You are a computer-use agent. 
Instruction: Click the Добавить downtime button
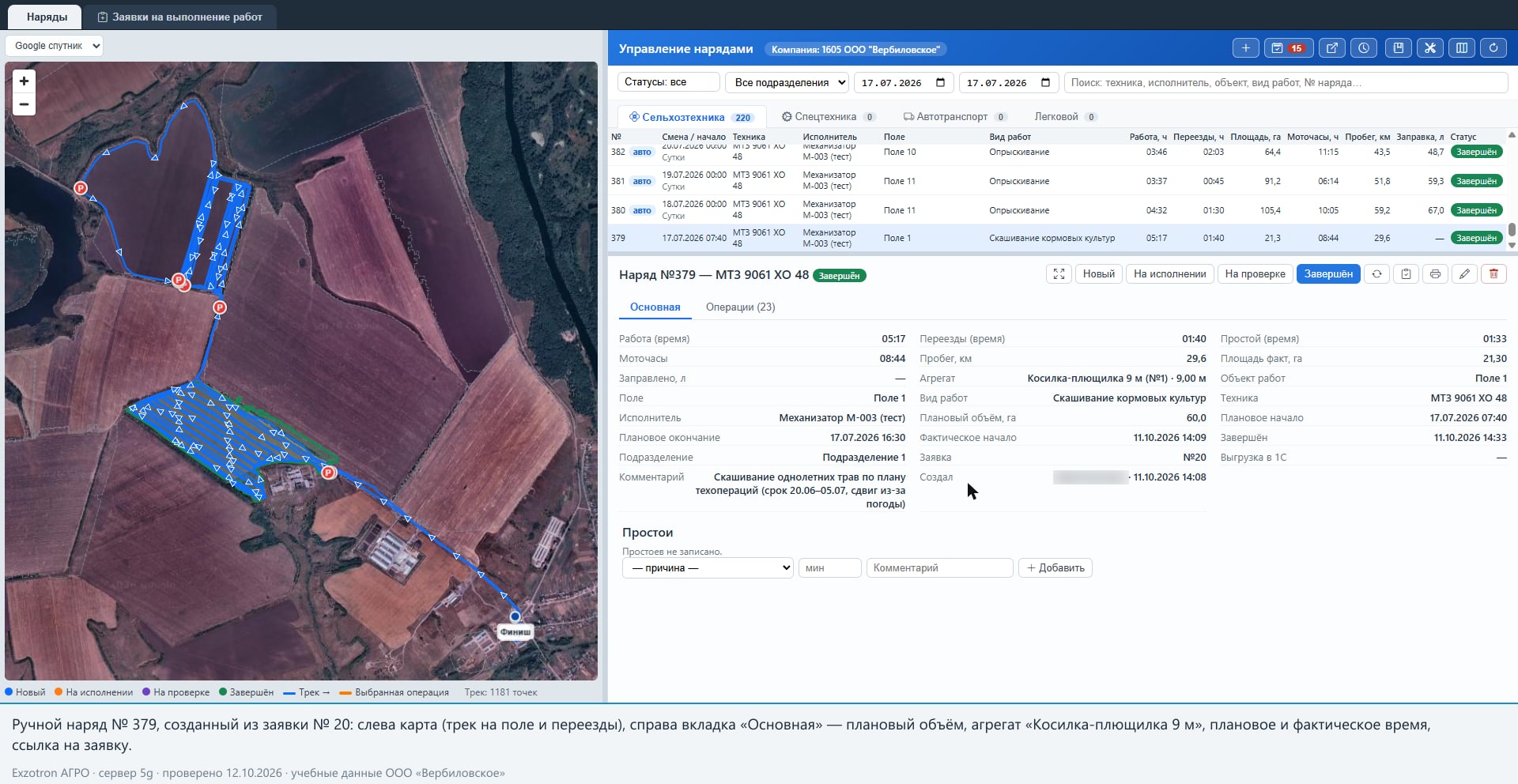(x=1055, y=567)
